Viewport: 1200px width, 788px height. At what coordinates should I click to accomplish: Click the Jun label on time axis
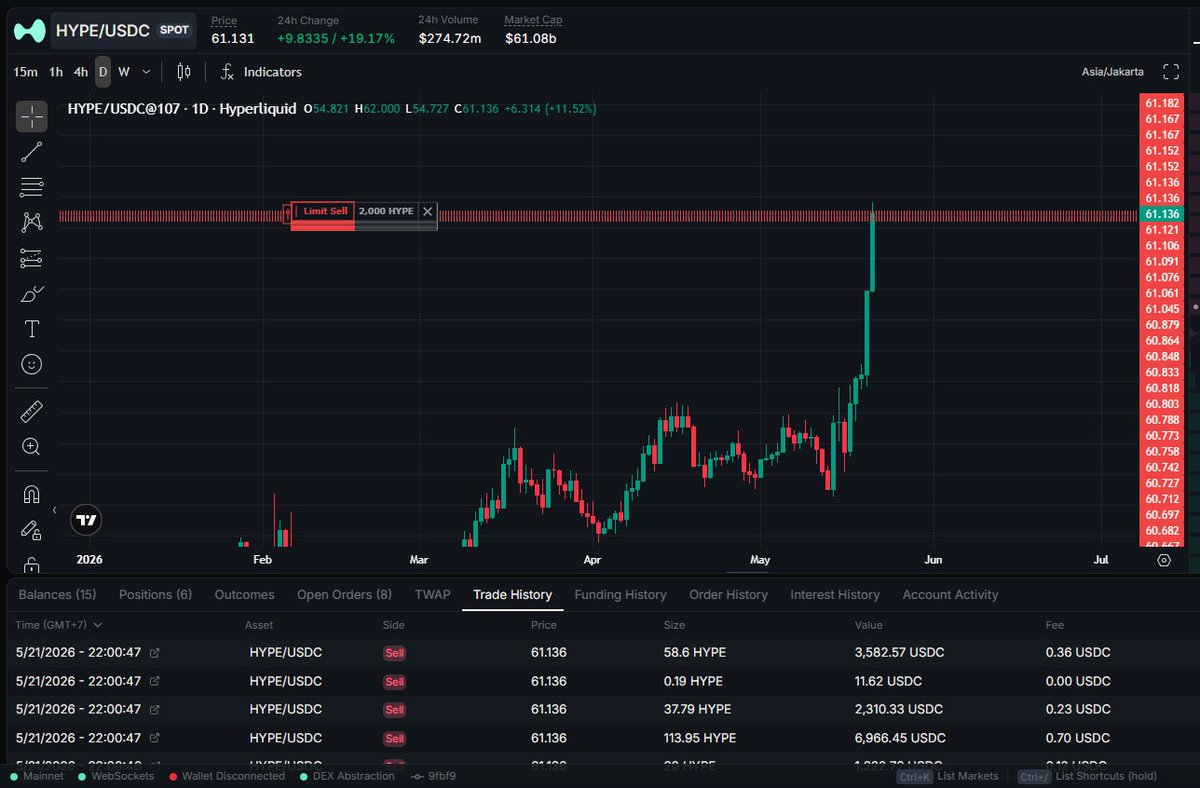coord(933,560)
